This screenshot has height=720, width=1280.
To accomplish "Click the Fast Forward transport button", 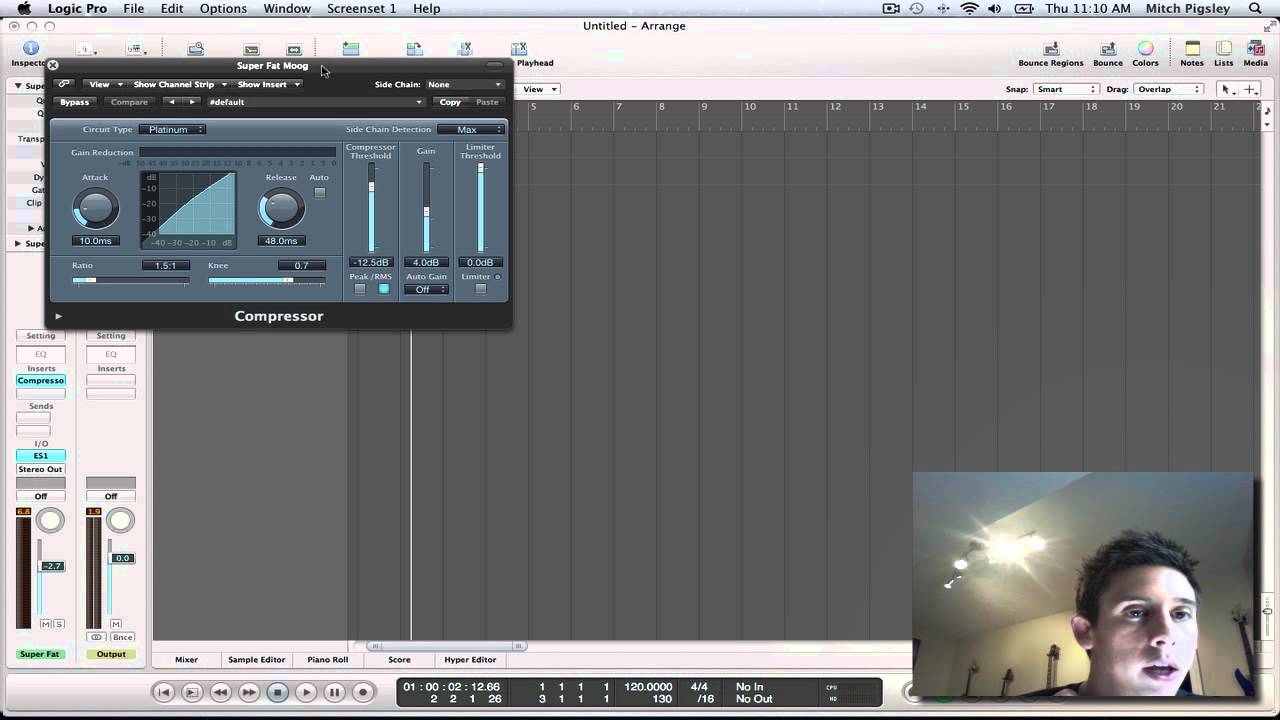I will pyautogui.click(x=249, y=691).
